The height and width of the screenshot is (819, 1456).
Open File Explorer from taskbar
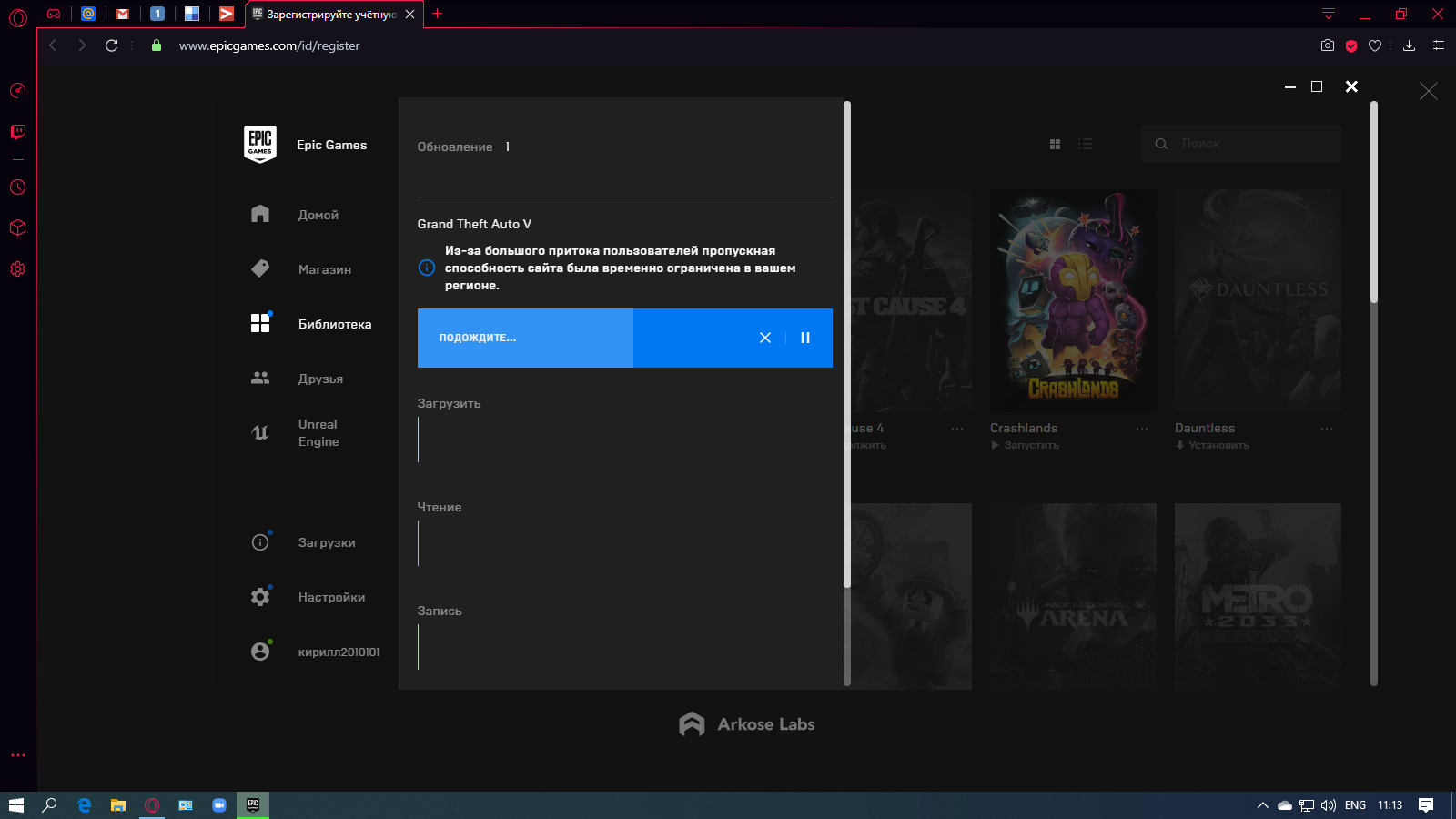tap(118, 805)
